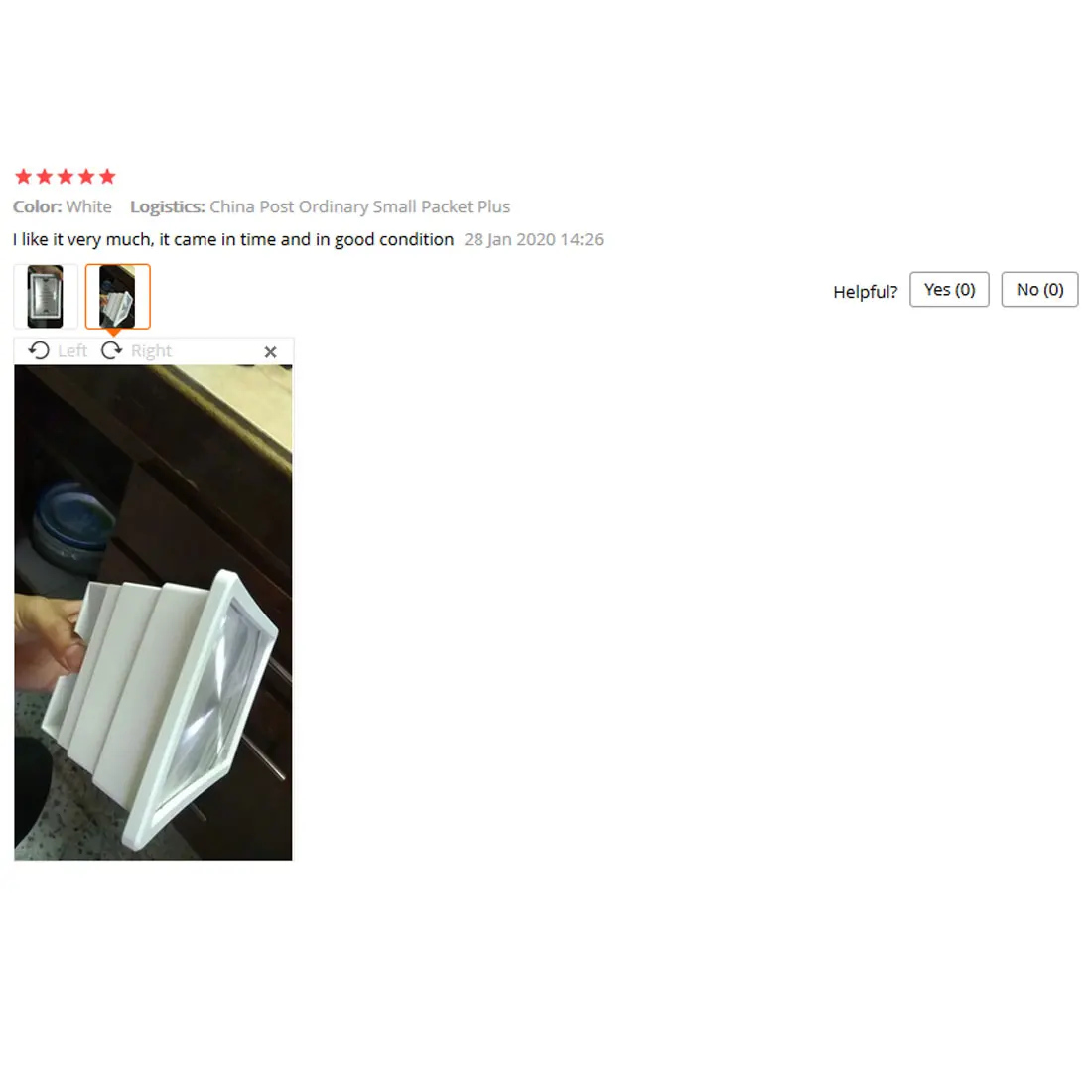Image resolution: width=1092 pixels, height=1092 pixels.
Task: Click the fifth red rating star
Action: (107, 176)
